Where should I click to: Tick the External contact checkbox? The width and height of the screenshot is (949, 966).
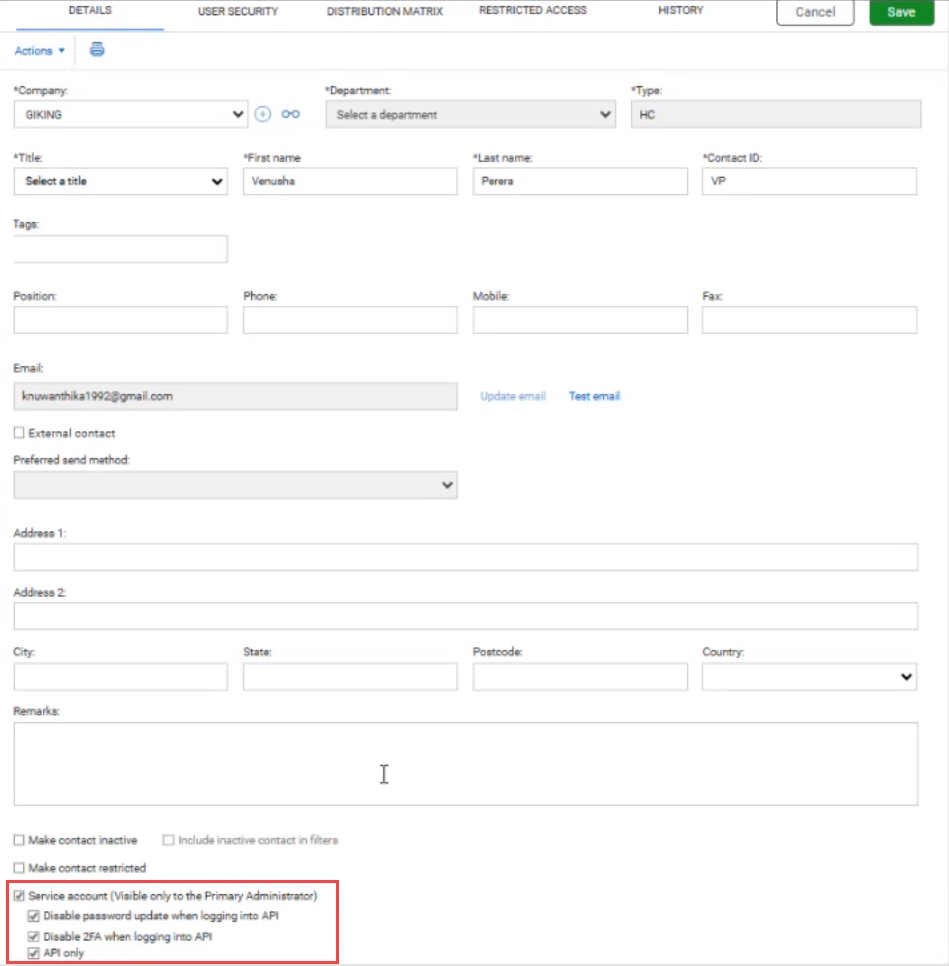pyautogui.click(x=19, y=433)
